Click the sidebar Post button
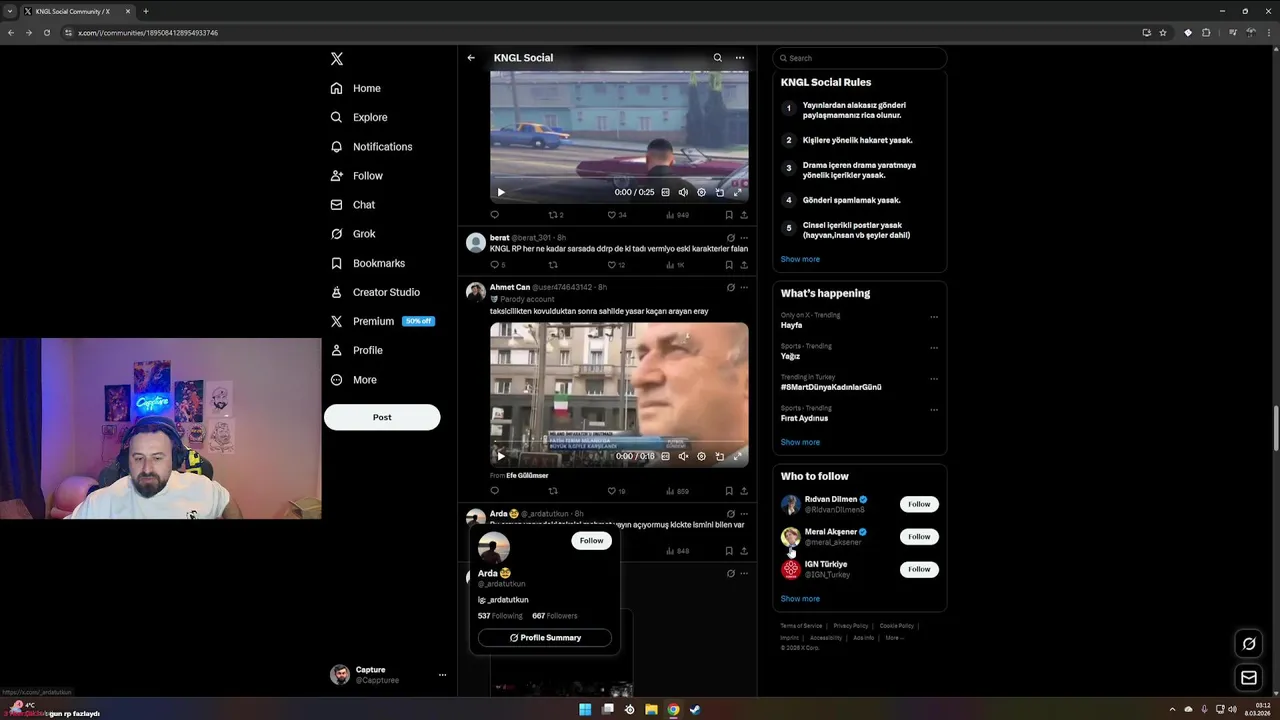1280x720 pixels. point(382,417)
